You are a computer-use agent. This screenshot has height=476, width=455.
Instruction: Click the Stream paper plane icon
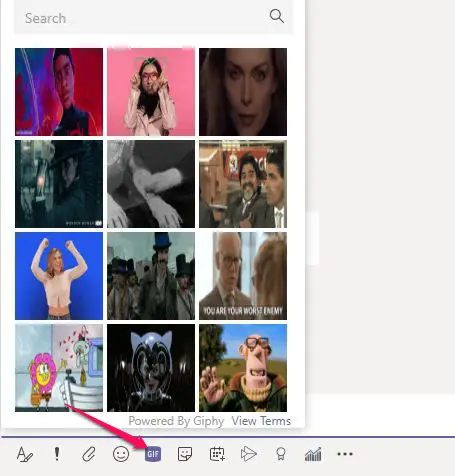[249, 454]
